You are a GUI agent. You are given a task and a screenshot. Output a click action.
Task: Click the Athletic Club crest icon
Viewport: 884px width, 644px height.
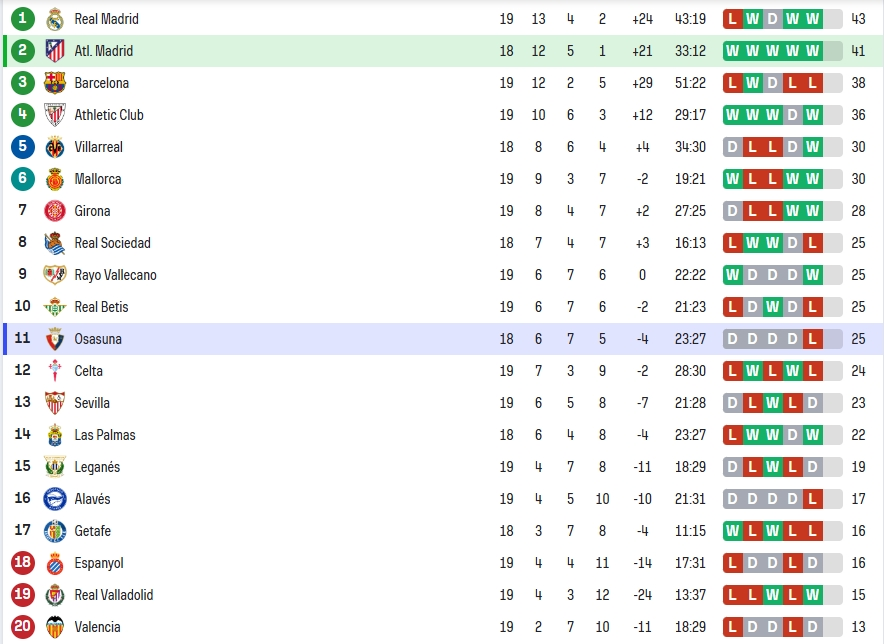pos(55,115)
